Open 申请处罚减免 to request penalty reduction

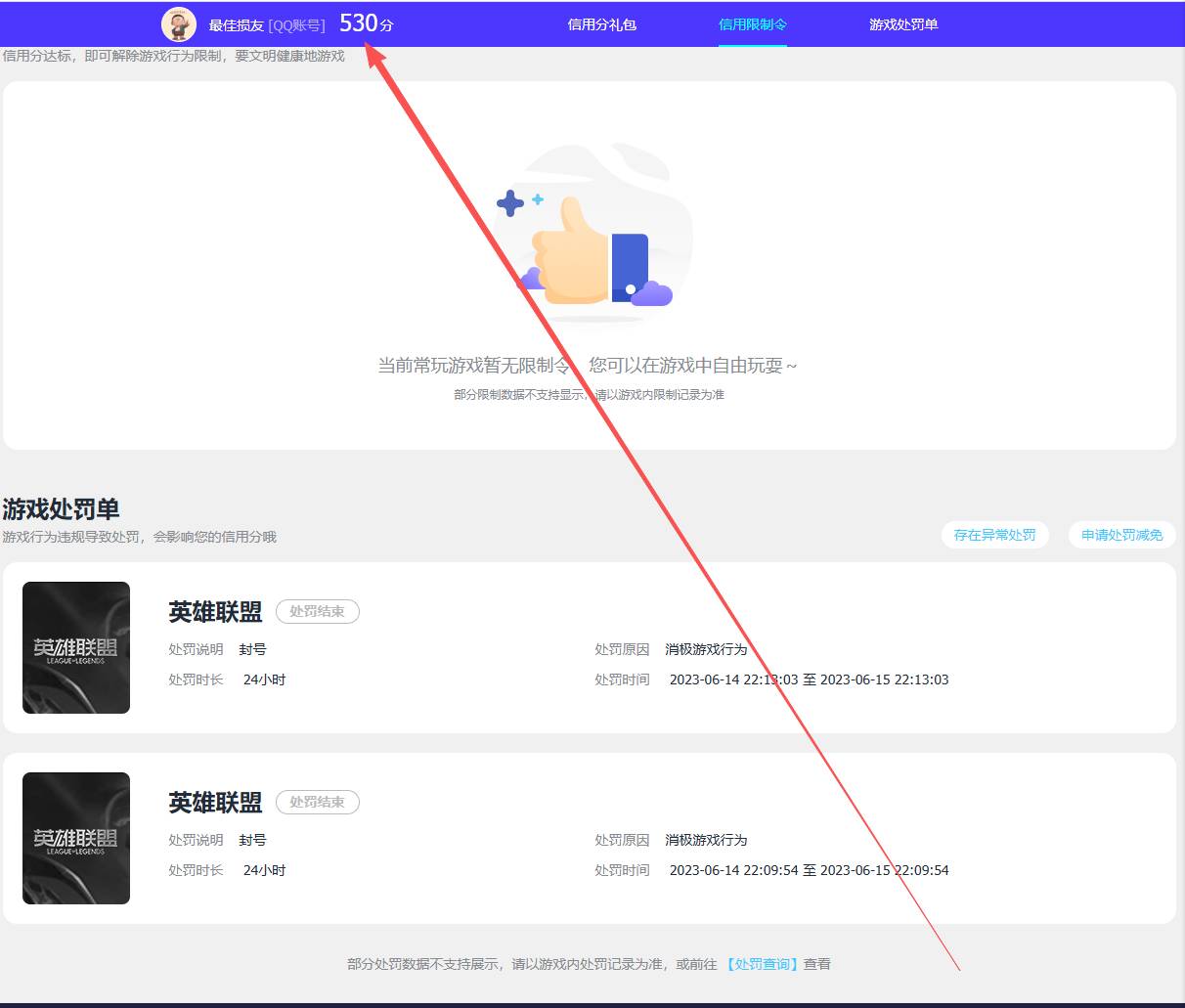coord(1120,535)
